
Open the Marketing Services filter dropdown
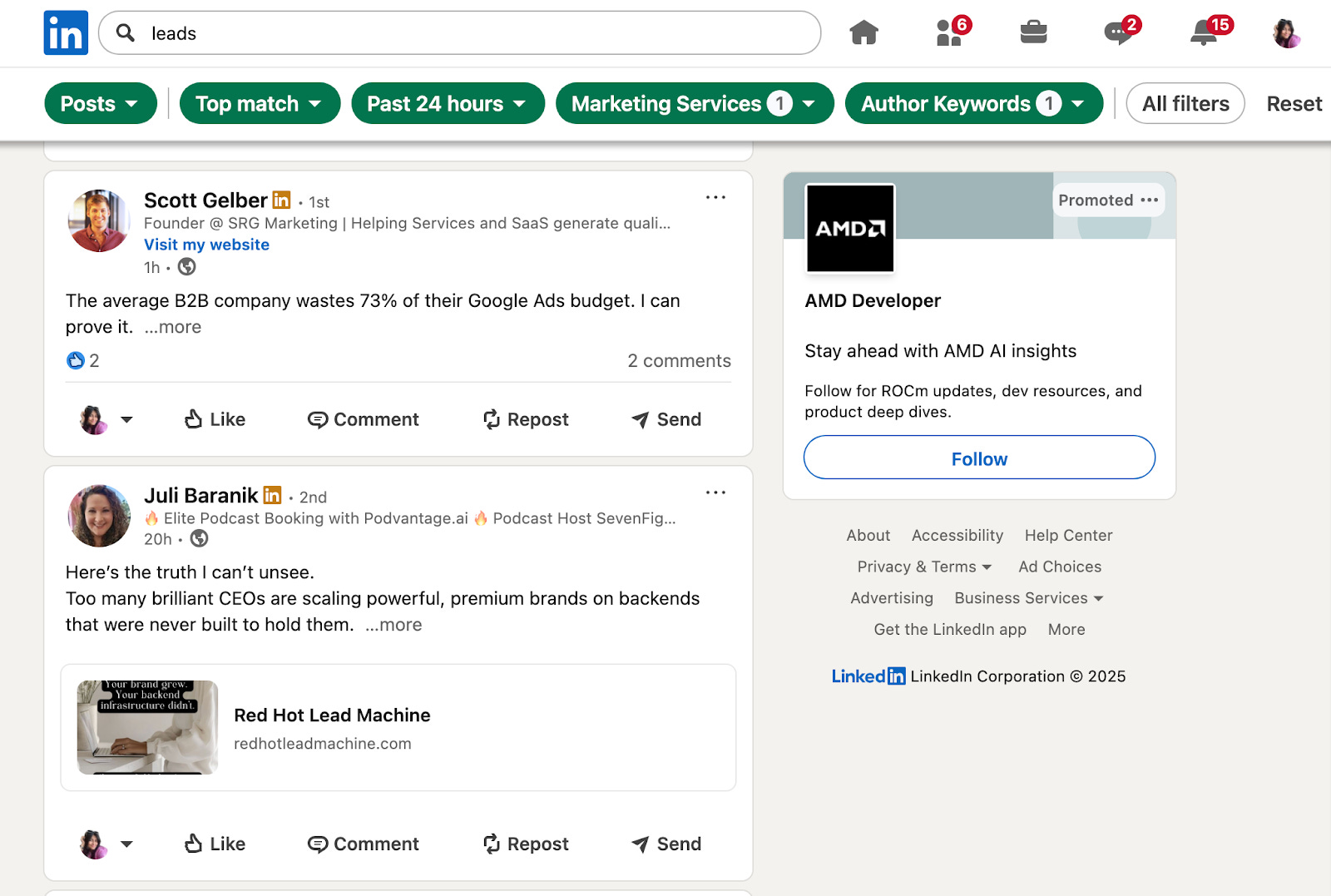[695, 103]
